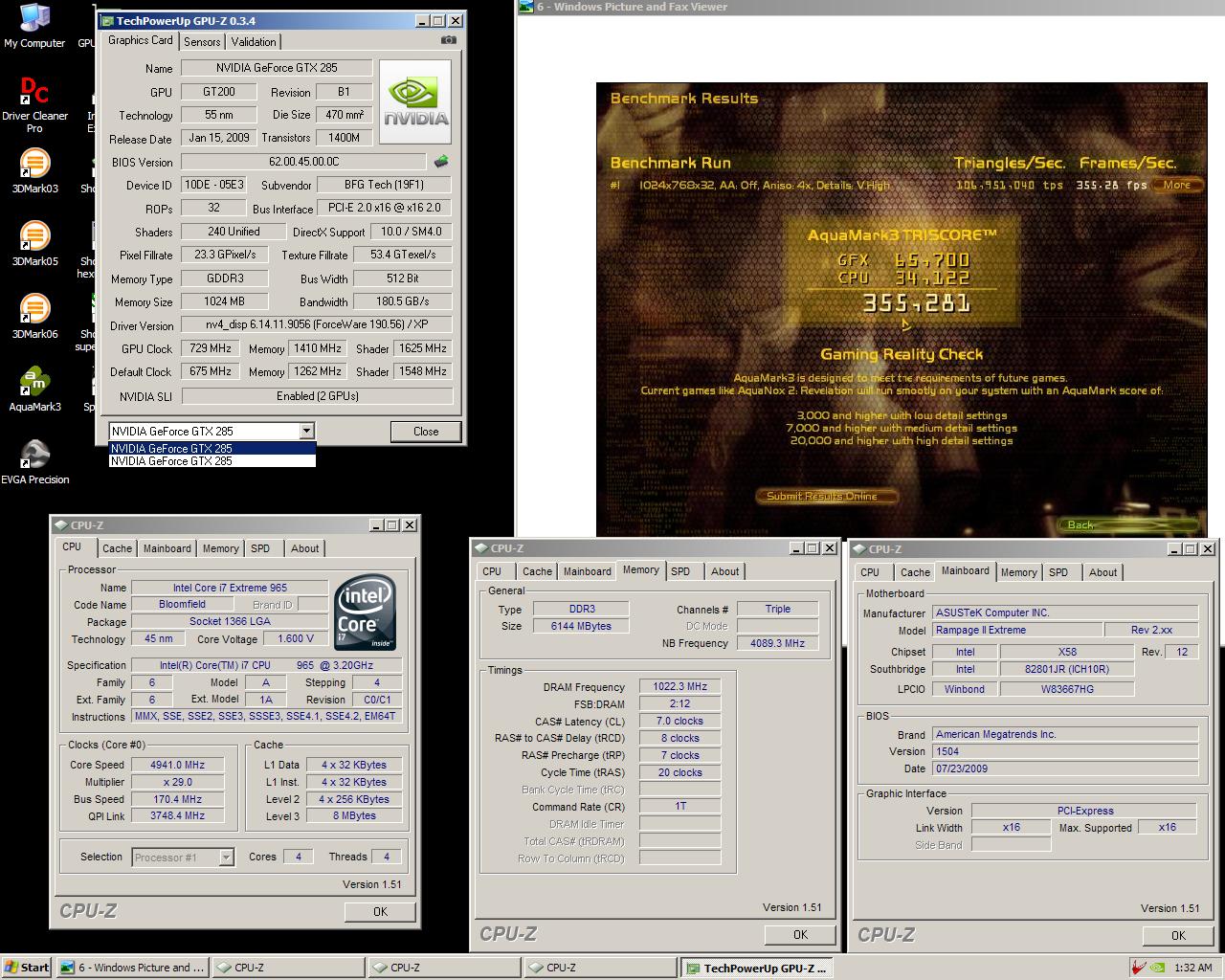Open the GPU selection dropdown arrow in GPU-Z
This screenshot has height=980, width=1225.
pyautogui.click(x=306, y=432)
